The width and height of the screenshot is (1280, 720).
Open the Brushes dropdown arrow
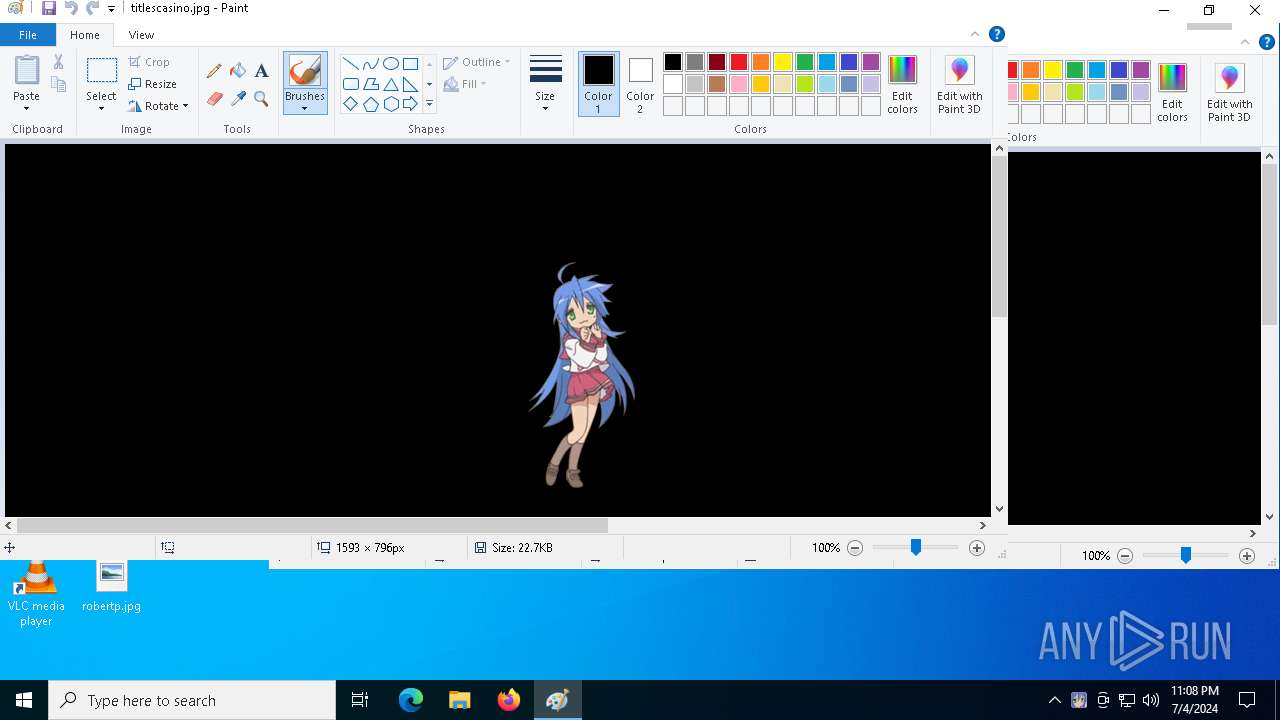click(304, 108)
